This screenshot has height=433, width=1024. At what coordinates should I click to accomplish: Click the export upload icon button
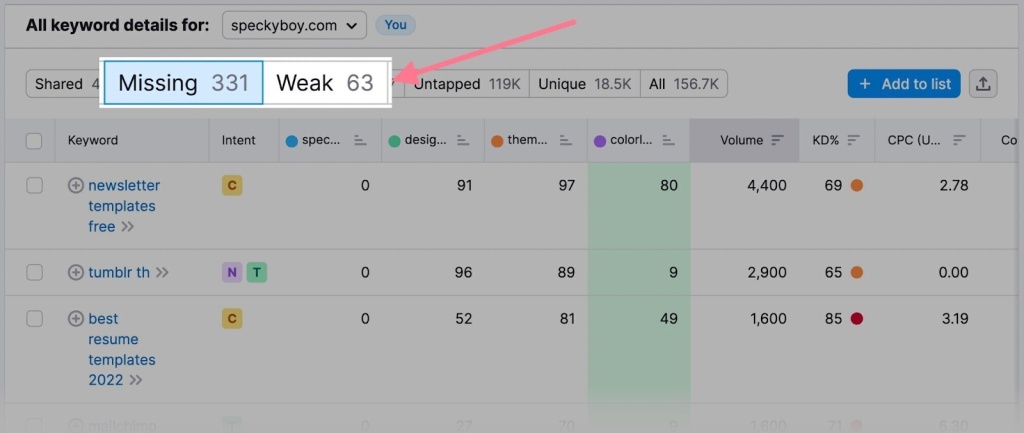click(x=983, y=84)
